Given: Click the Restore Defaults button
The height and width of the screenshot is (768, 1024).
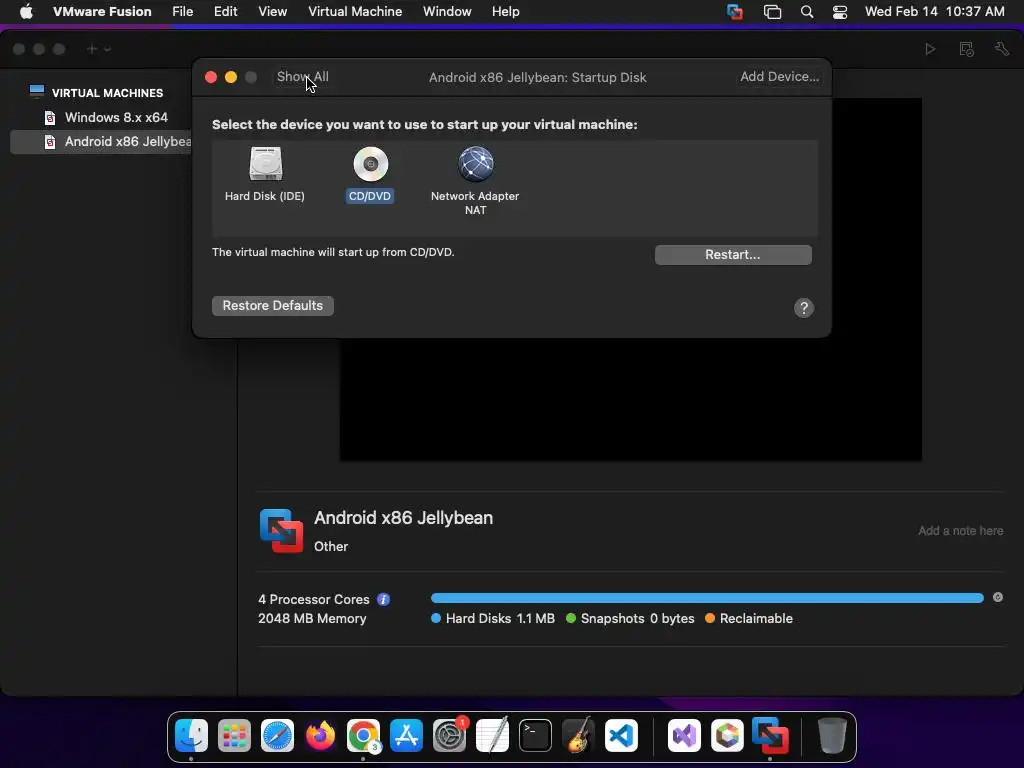Looking at the screenshot, I should [272, 306].
